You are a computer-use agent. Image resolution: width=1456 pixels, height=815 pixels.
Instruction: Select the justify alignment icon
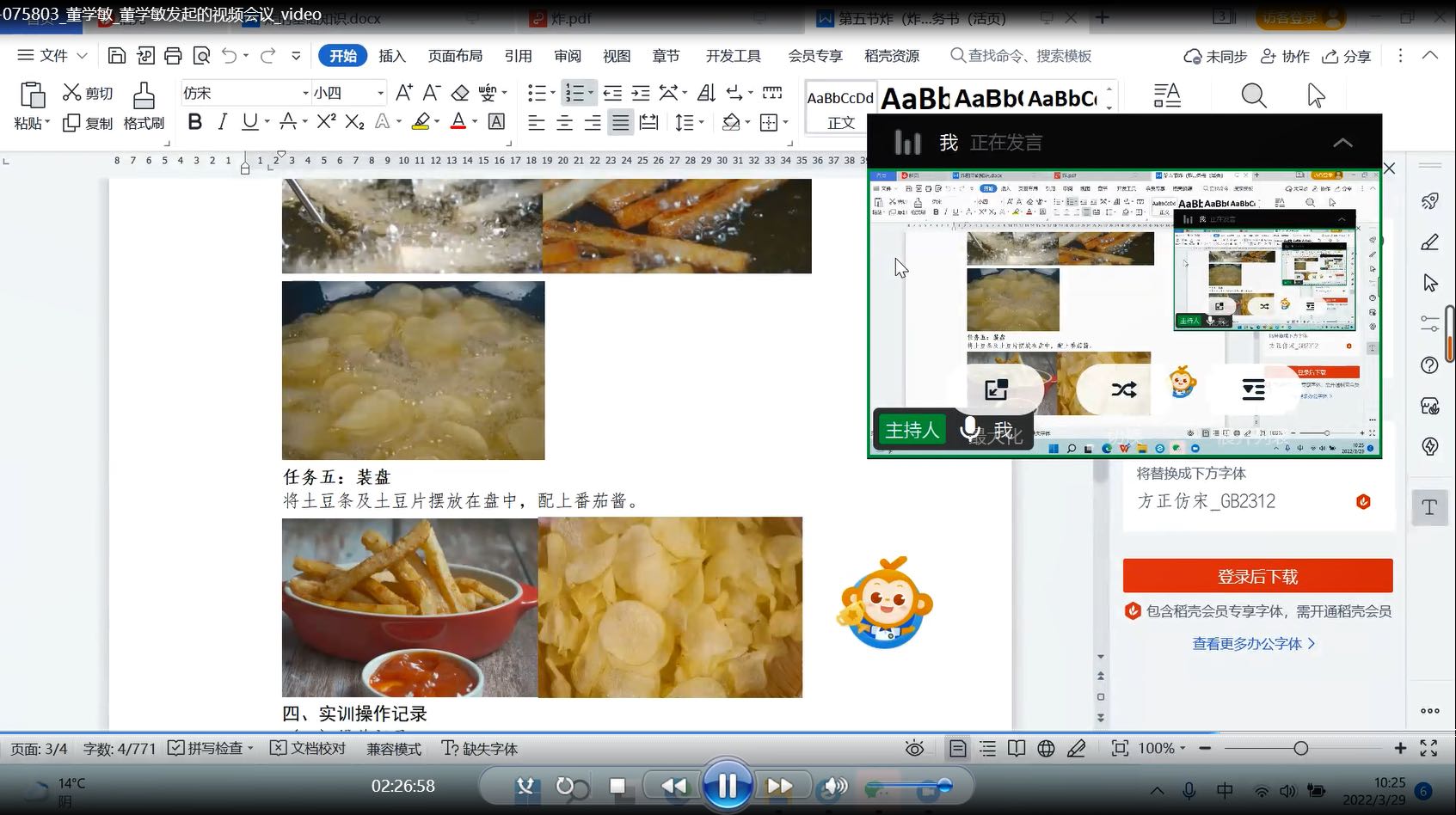[620, 123]
